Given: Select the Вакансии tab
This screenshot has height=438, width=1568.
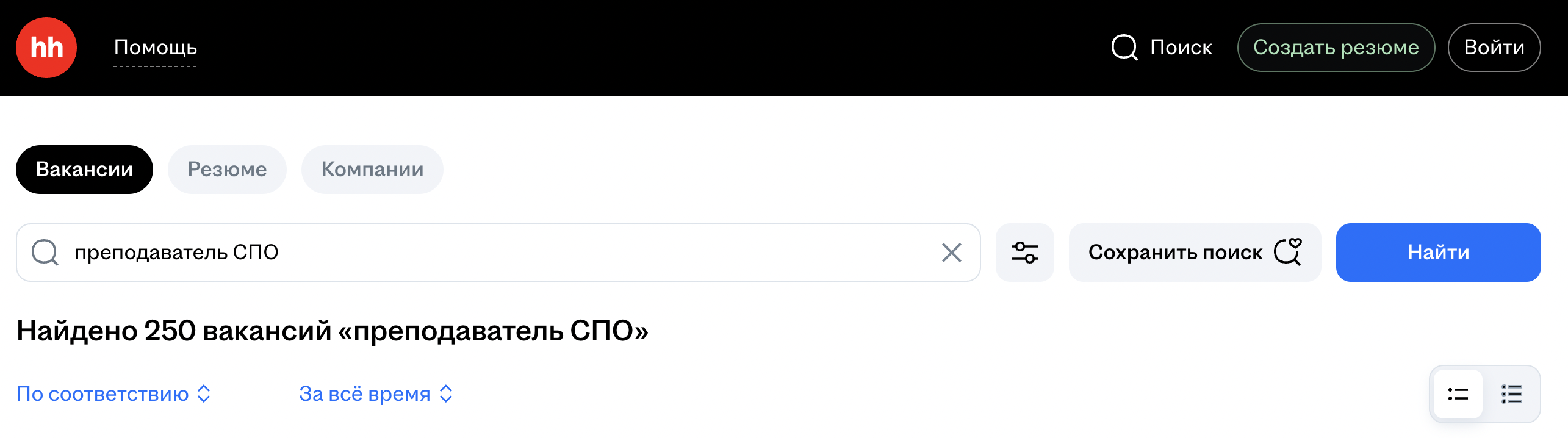Looking at the screenshot, I should pos(84,170).
